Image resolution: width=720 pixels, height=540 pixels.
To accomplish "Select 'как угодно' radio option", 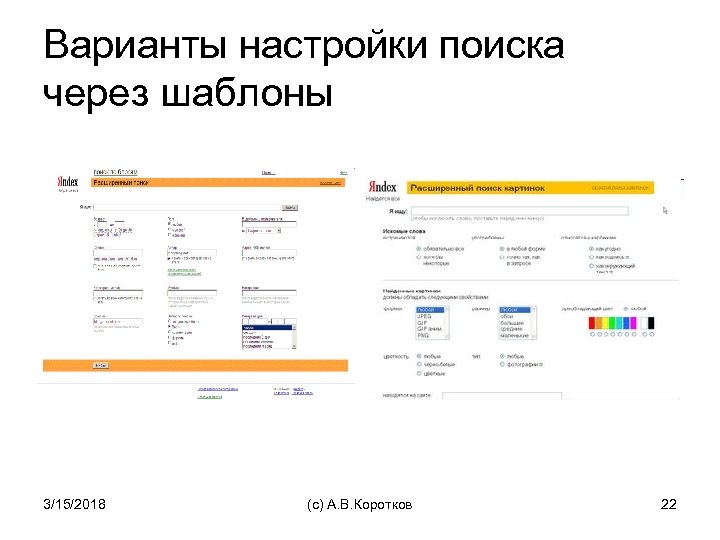I will click(591, 248).
